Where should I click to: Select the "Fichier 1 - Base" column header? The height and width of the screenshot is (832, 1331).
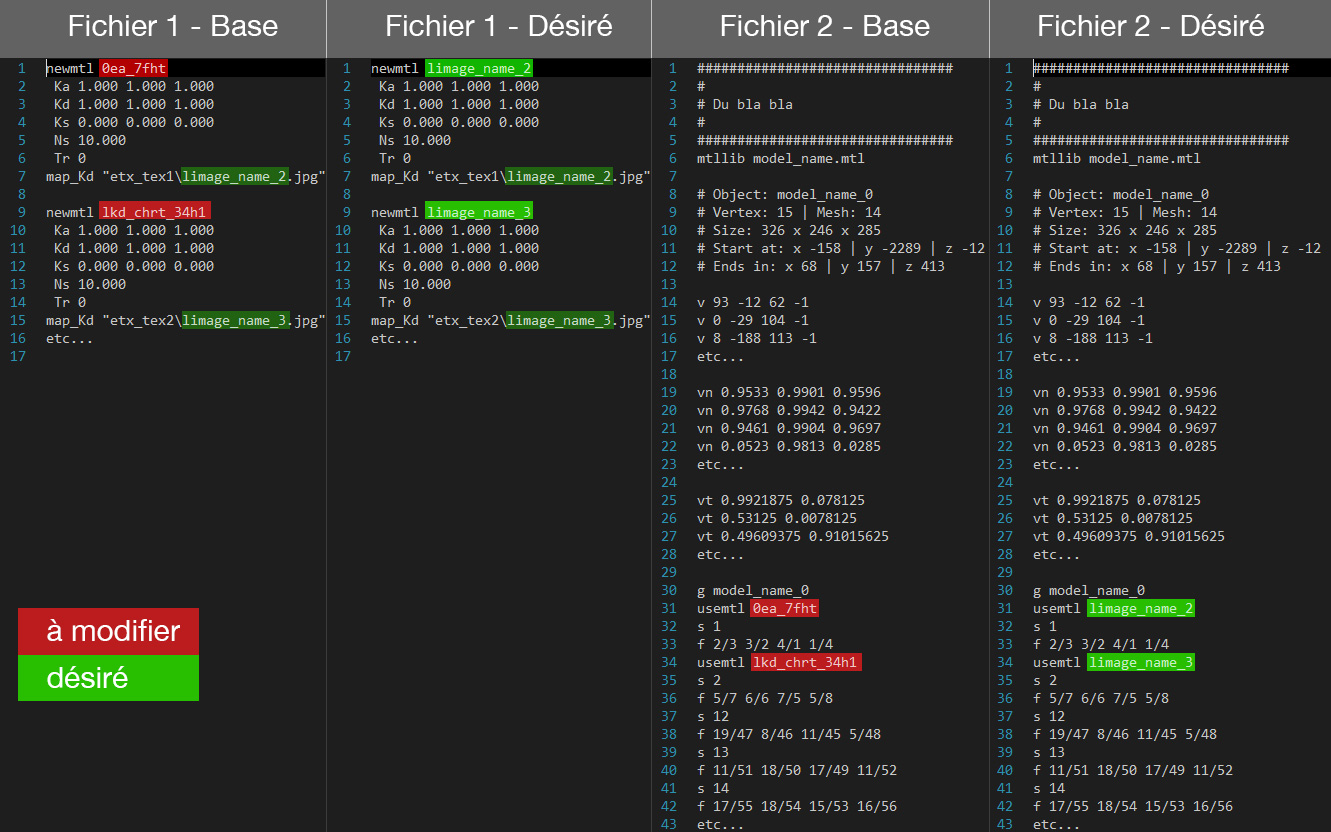coord(163,27)
